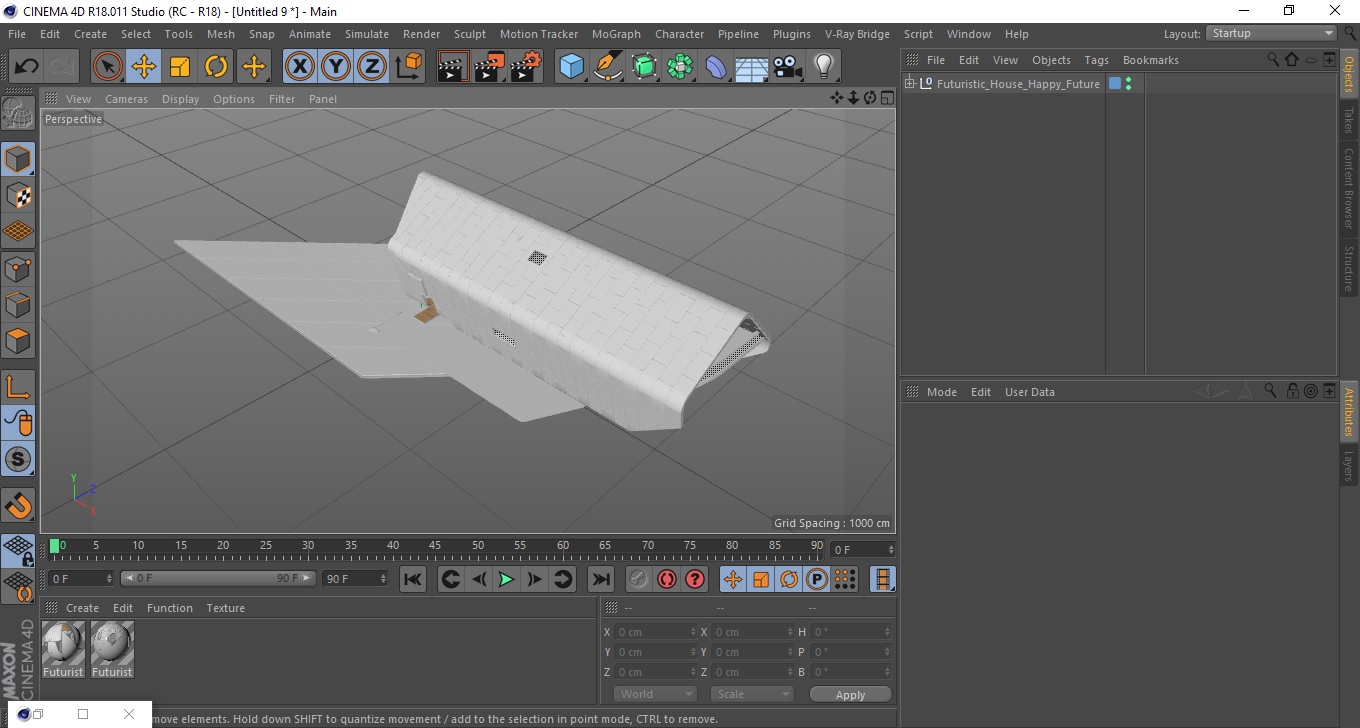Add a Cube primitive object
The height and width of the screenshot is (728, 1360).
click(x=571, y=67)
